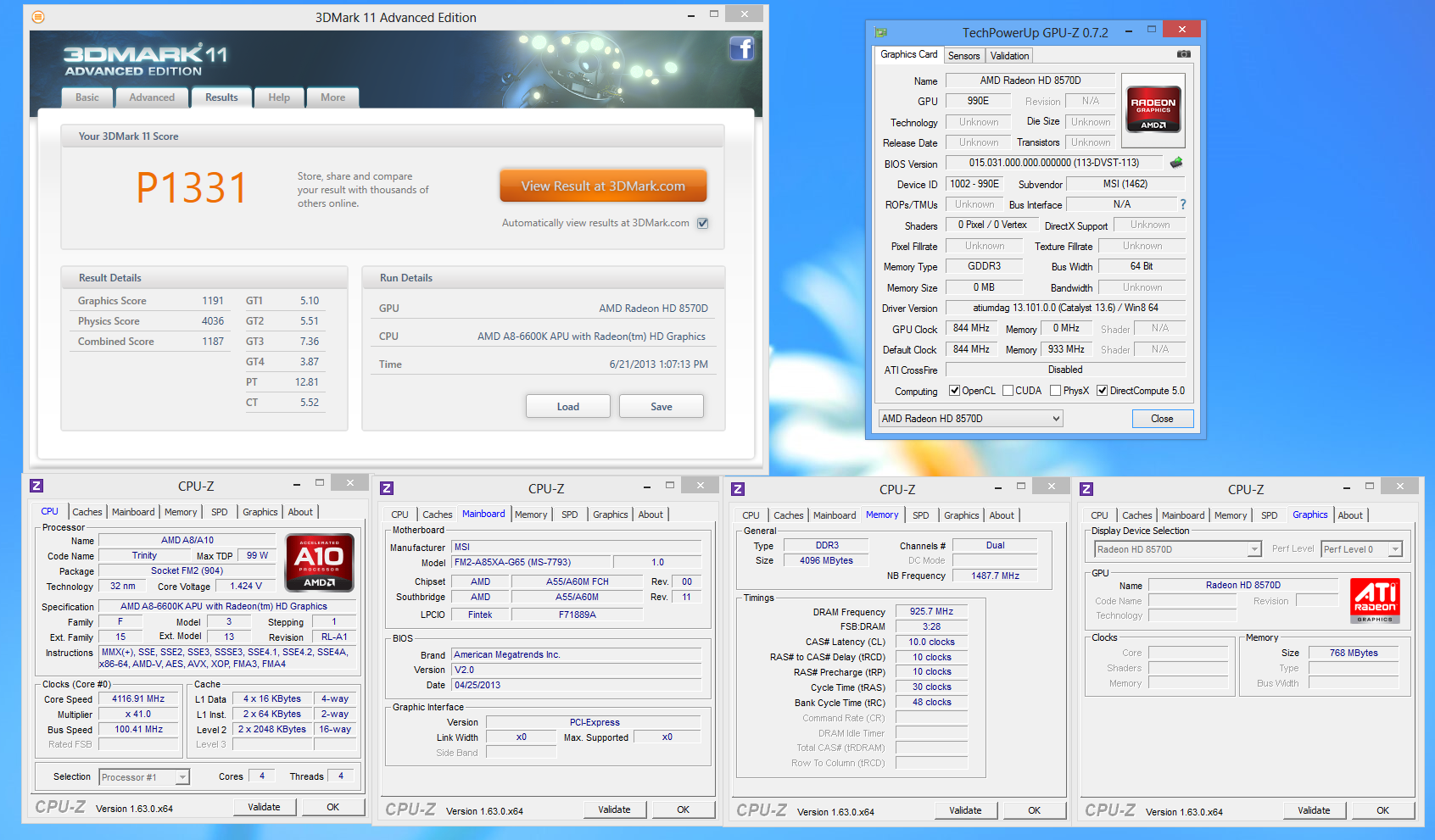
Task: Switch to the Sensors tab in GPU-Z
Action: (963, 56)
